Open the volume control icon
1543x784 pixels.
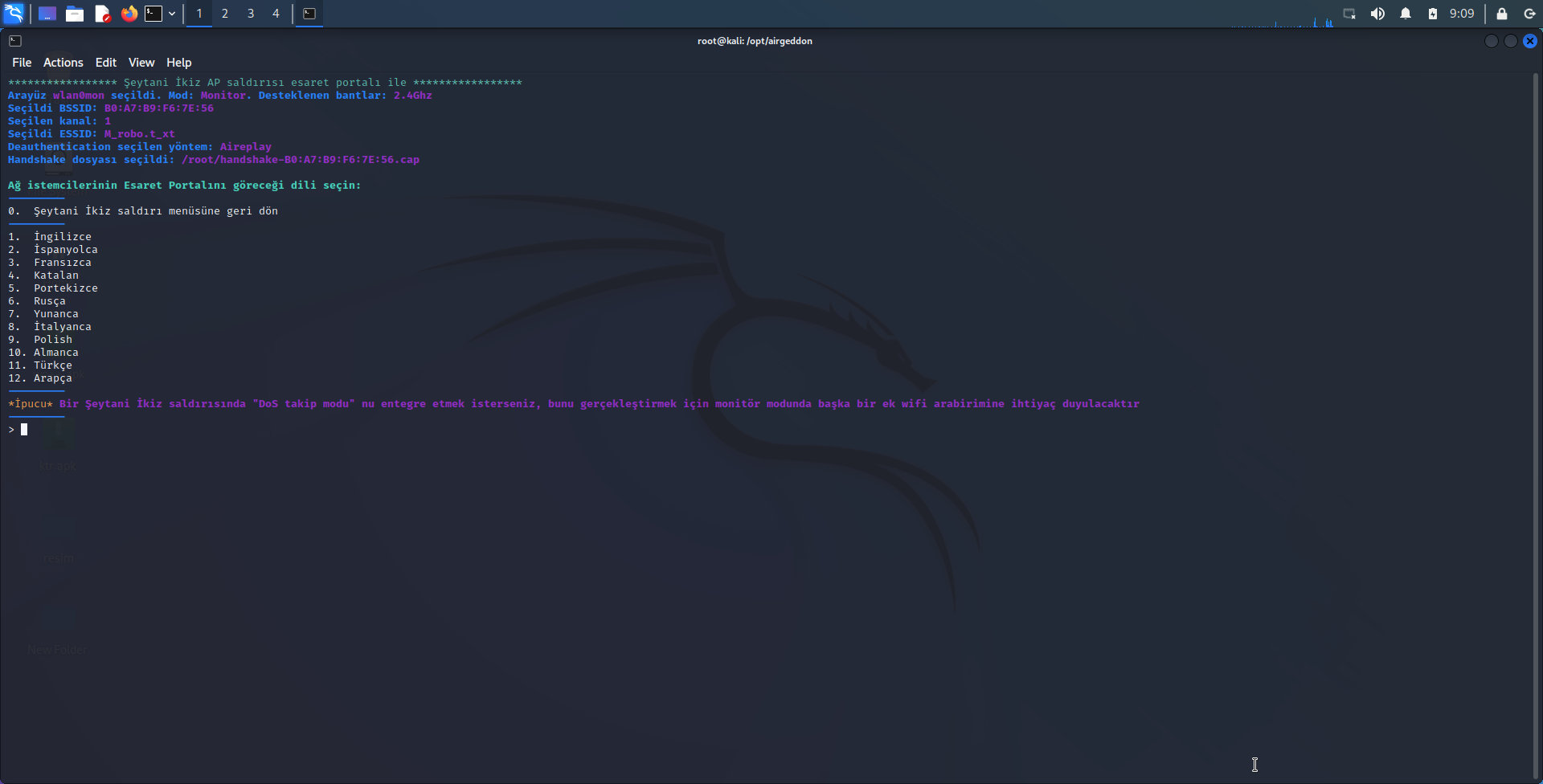click(1377, 14)
